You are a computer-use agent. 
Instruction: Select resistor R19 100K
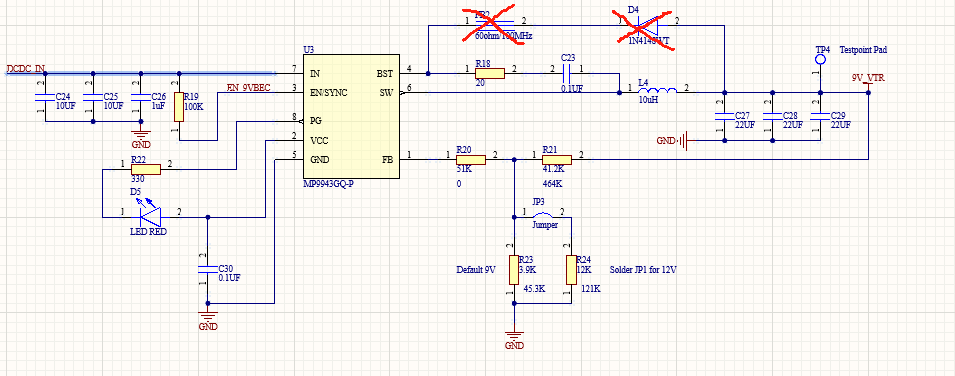[x=179, y=107]
